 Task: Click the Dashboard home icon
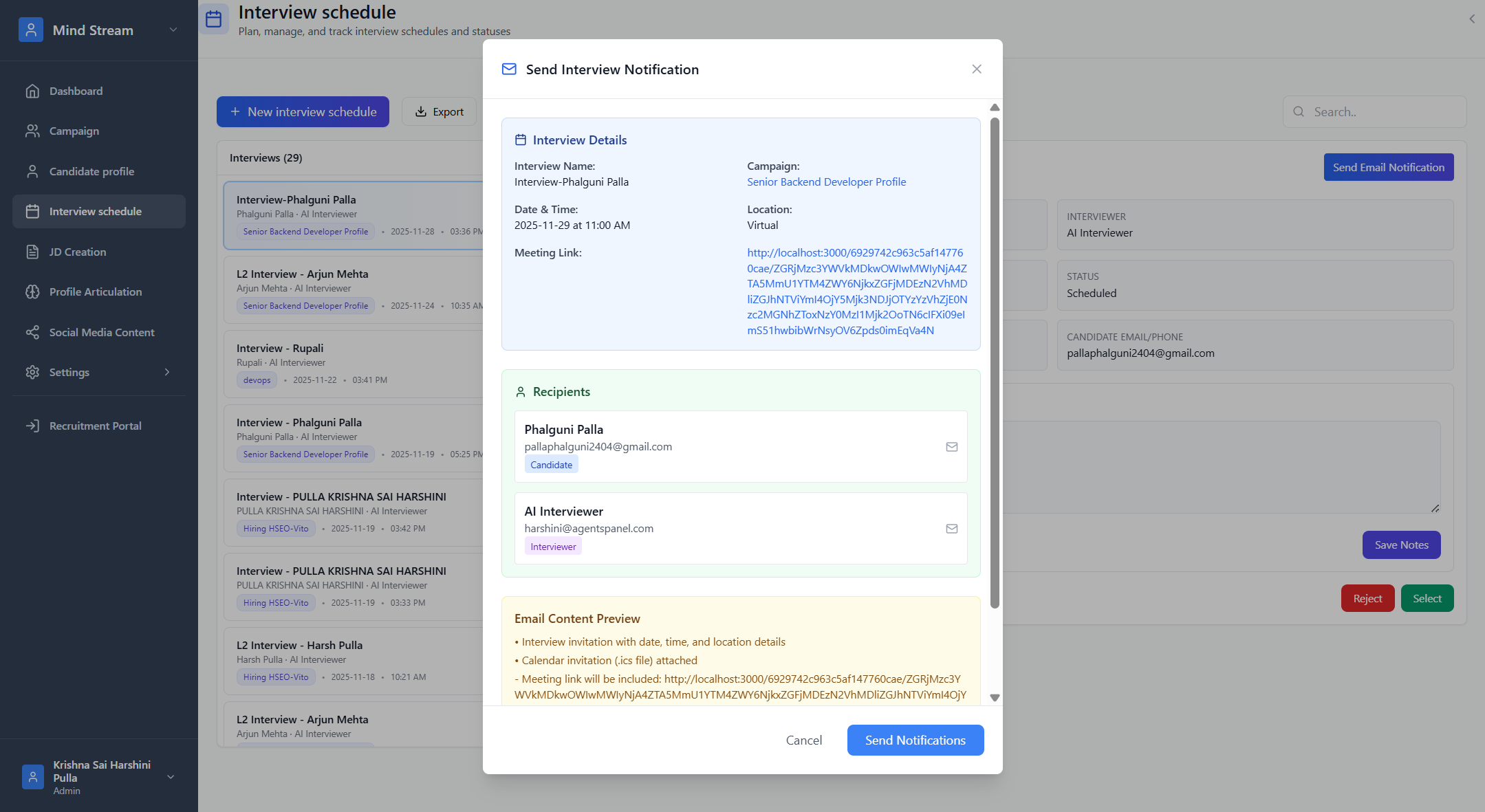(x=32, y=91)
